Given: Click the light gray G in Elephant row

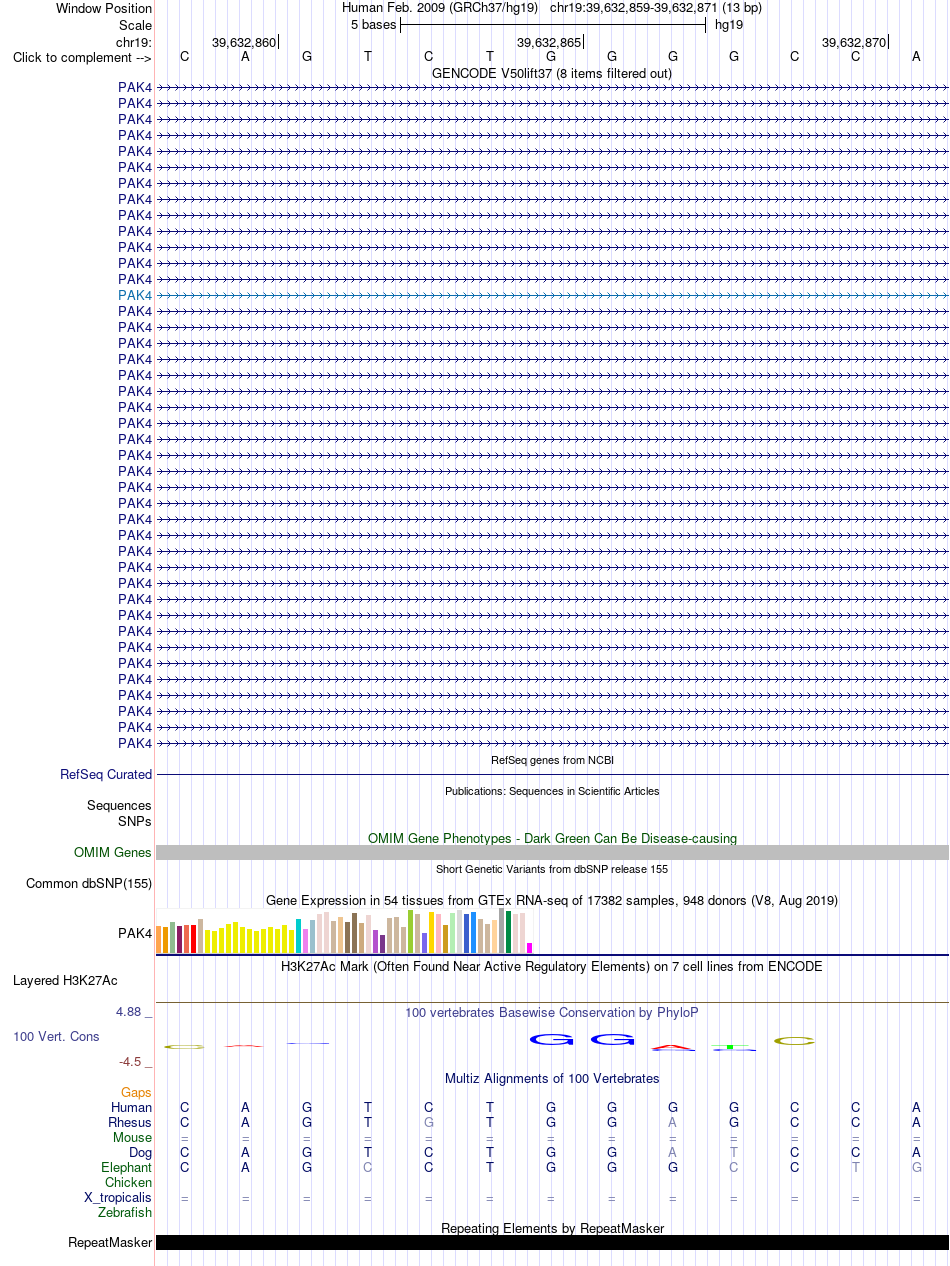Looking at the screenshot, I should (917, 1167).
